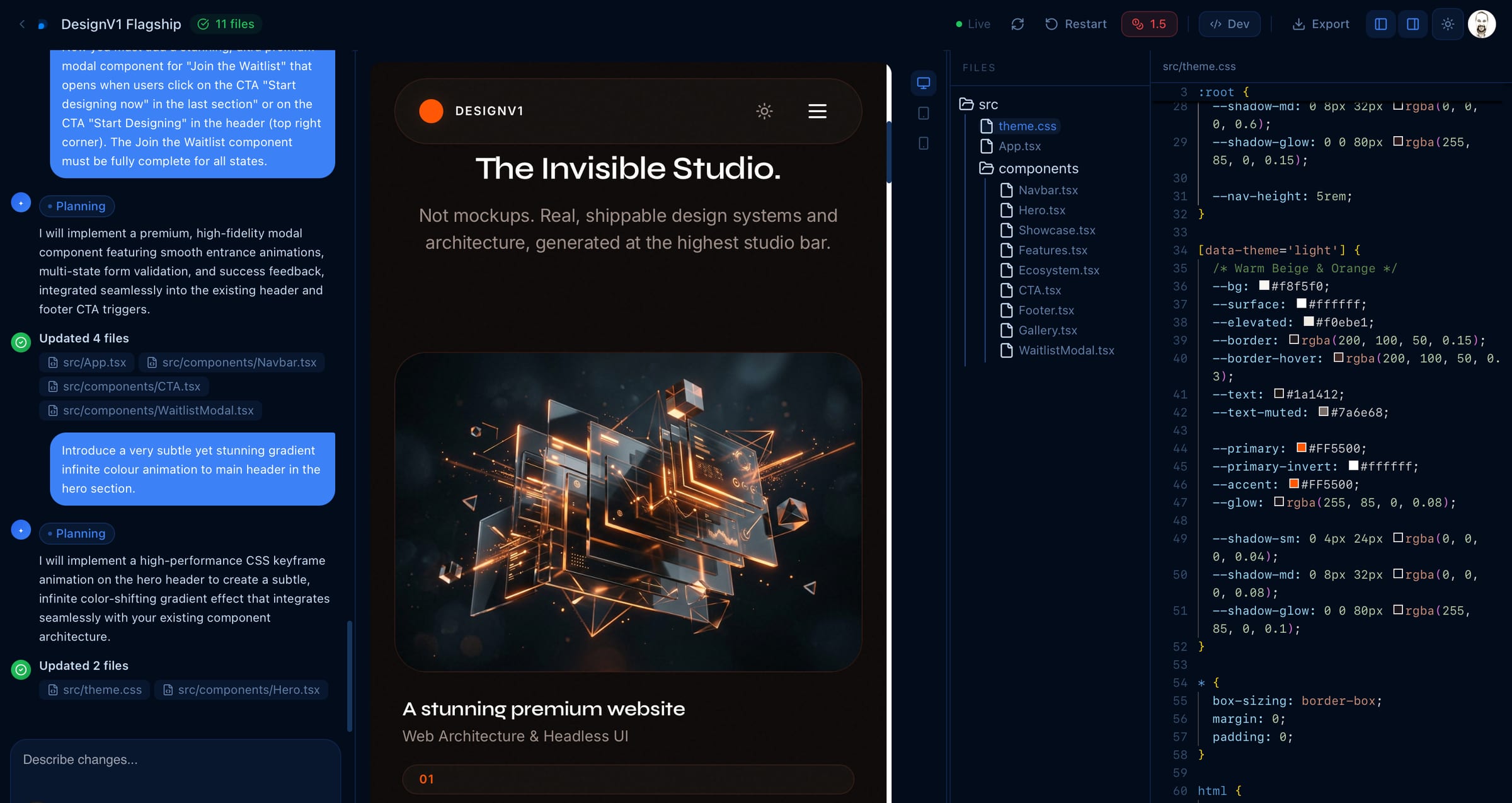This screenshot has width=1512, height=803.
Task: Click the --elevated #f0ebe1 color swatch
Action: point(1309,321)
